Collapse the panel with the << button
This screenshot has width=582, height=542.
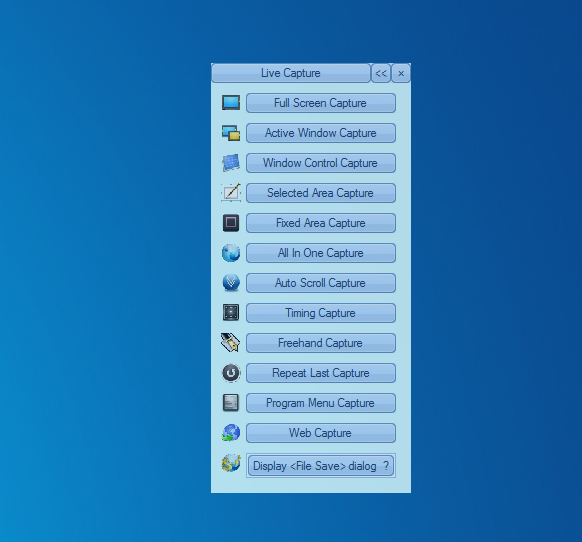(381, 73)
